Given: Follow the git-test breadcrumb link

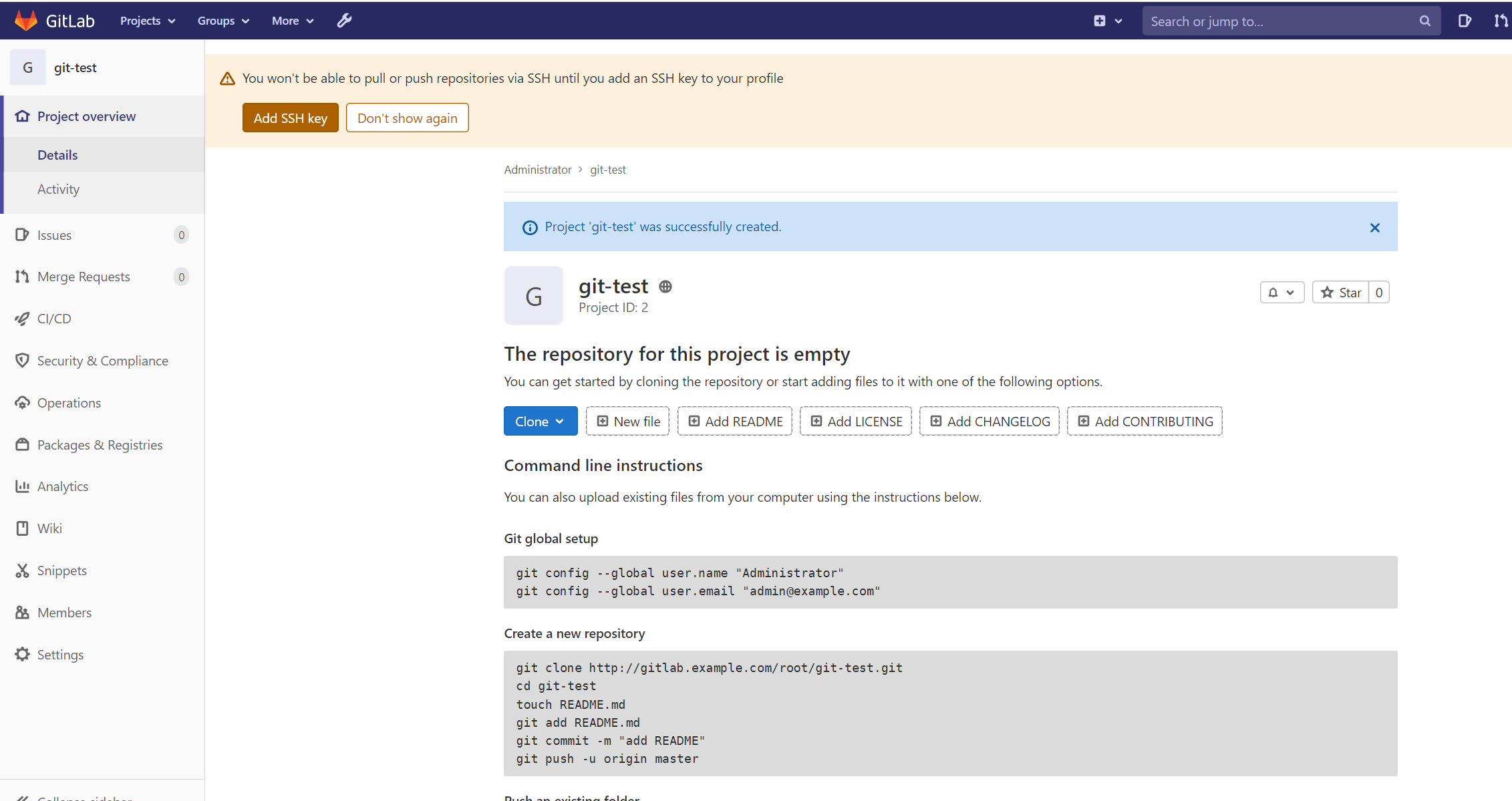Looking at the screenshot, I should [x=608, y=170].
